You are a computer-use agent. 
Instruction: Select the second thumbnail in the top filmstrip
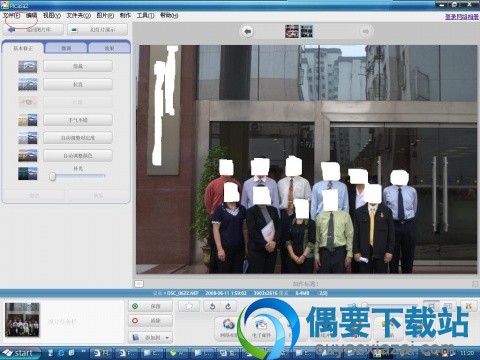(307, 31)
